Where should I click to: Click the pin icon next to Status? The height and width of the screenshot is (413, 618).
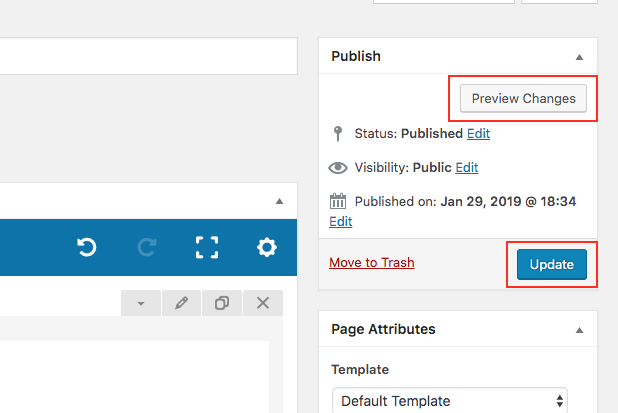(x=337, y=133)
